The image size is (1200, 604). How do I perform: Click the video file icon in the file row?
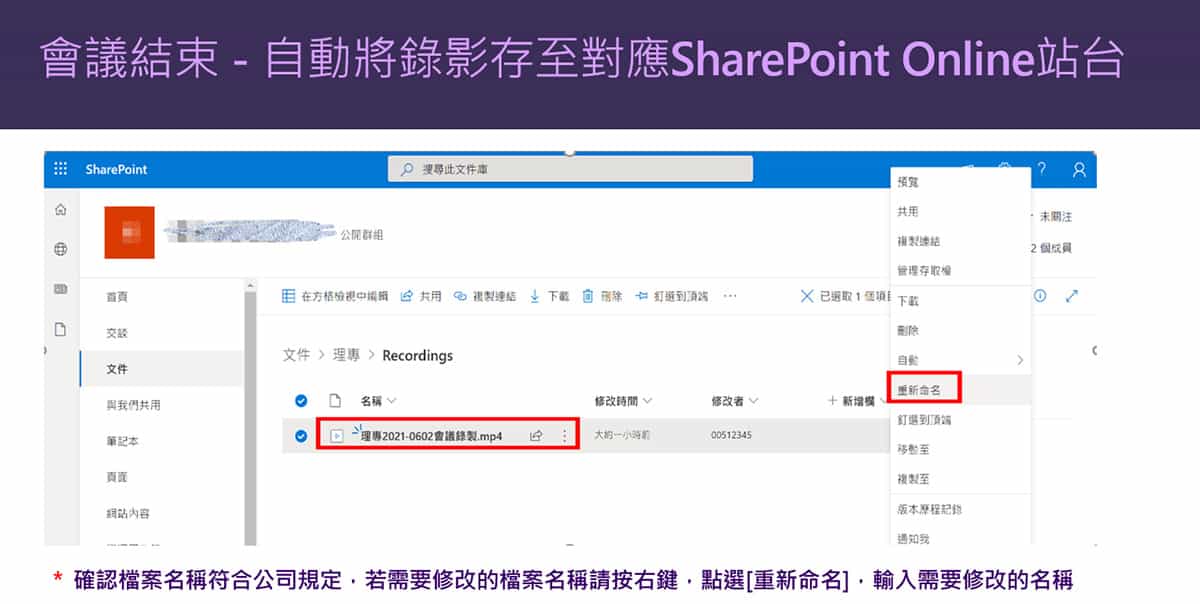pyautogui.click(x=337, y=436)
